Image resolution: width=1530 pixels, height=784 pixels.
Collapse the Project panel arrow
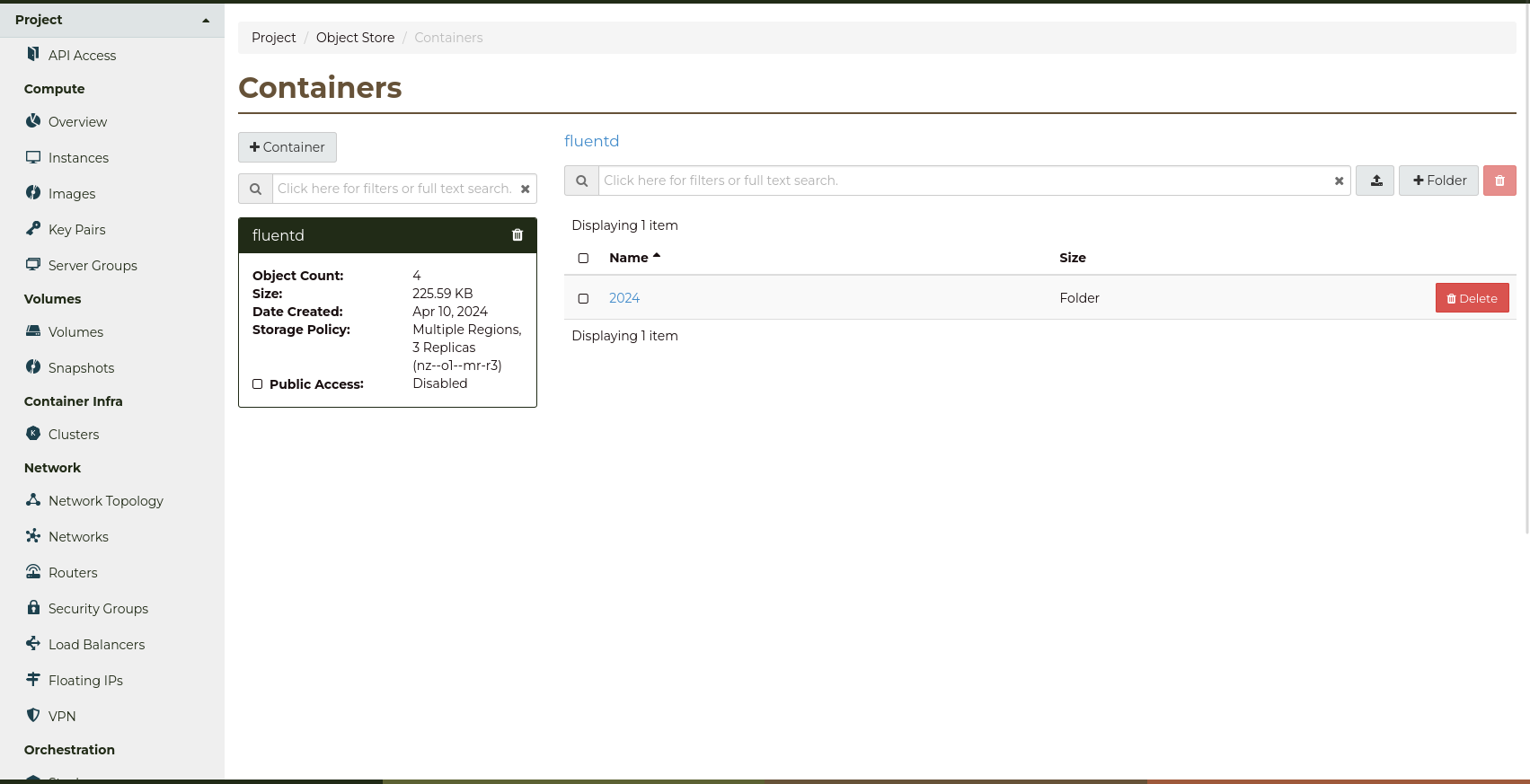(x=206, y=20)
